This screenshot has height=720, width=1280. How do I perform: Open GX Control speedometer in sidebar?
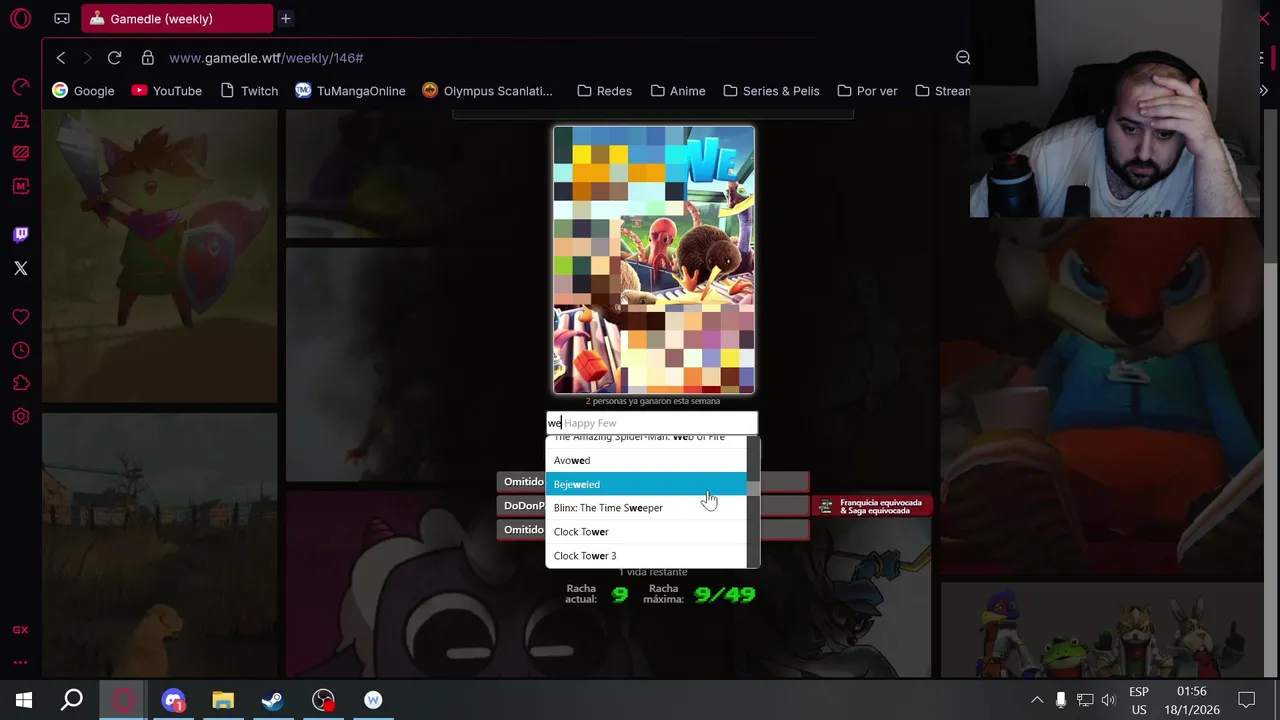20,88
